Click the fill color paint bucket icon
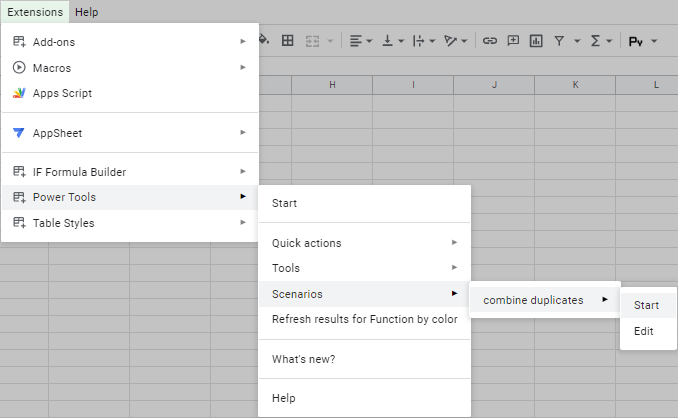 264,41
